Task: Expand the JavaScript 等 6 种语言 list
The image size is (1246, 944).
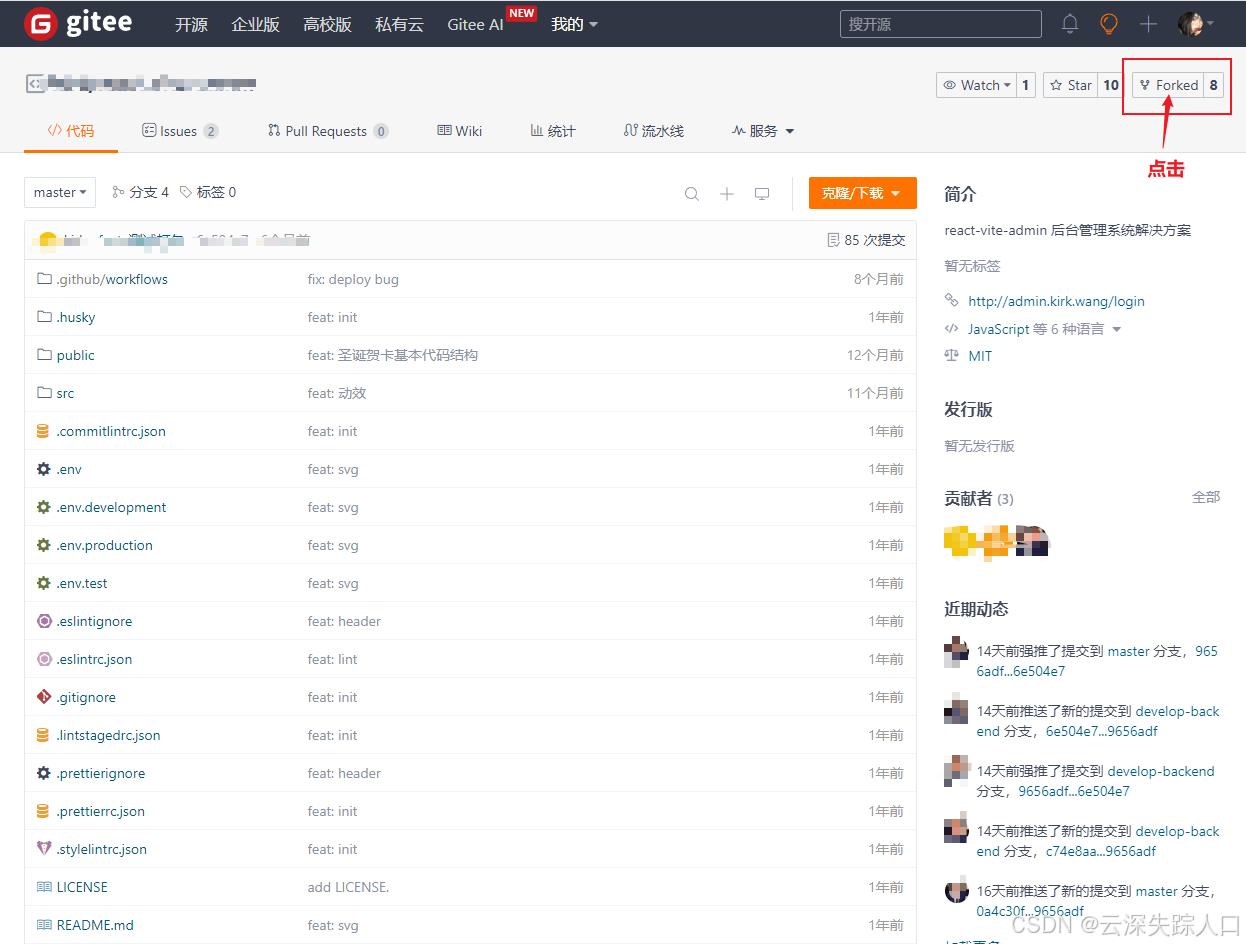Action: [1044, 329]
